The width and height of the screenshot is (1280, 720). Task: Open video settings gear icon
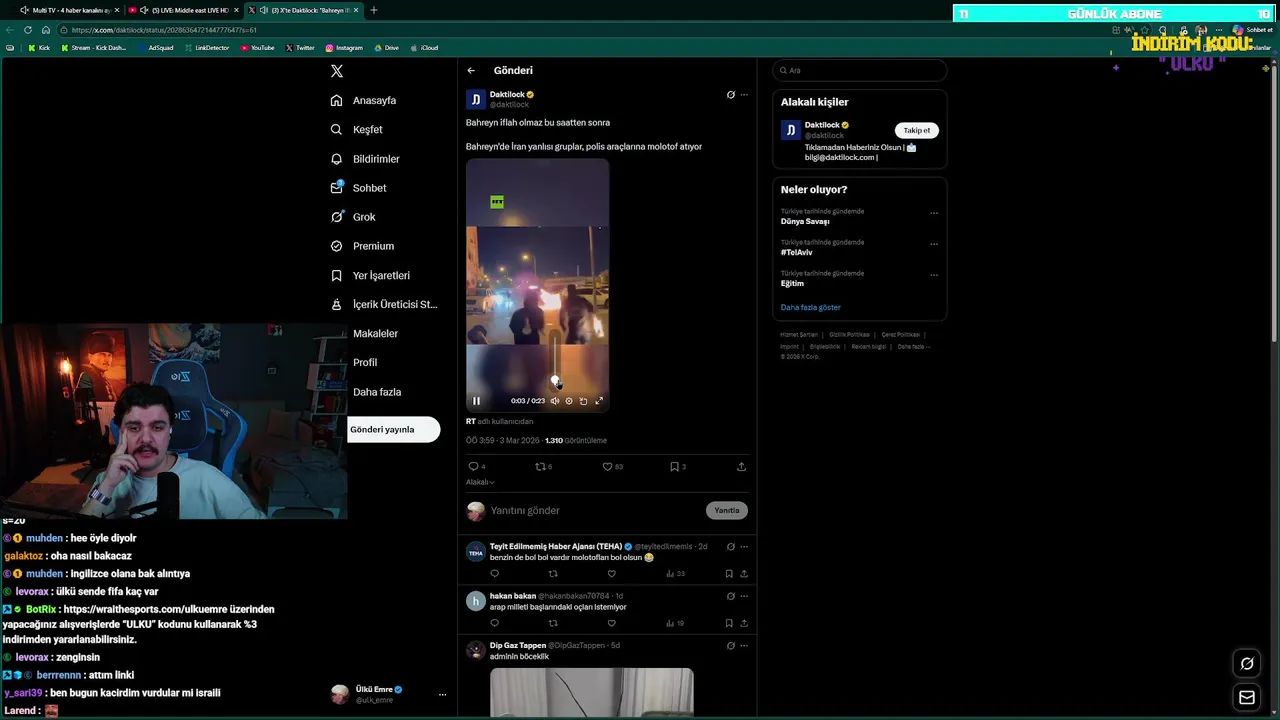coord(569,401)
